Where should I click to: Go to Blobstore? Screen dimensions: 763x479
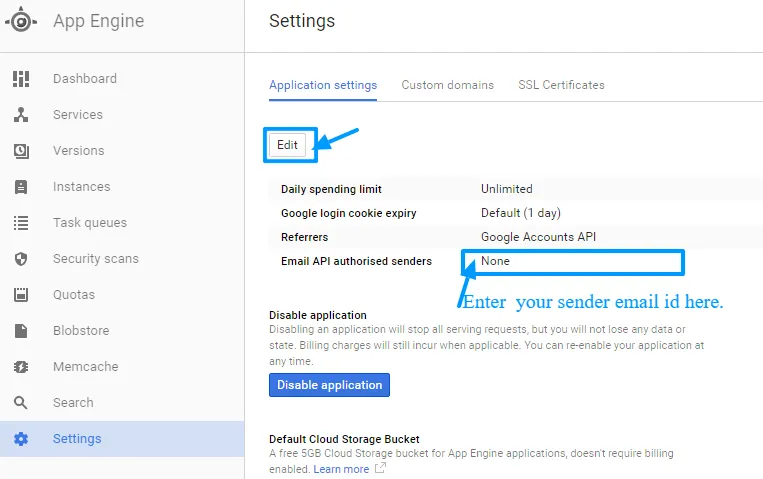pos(122,331)
